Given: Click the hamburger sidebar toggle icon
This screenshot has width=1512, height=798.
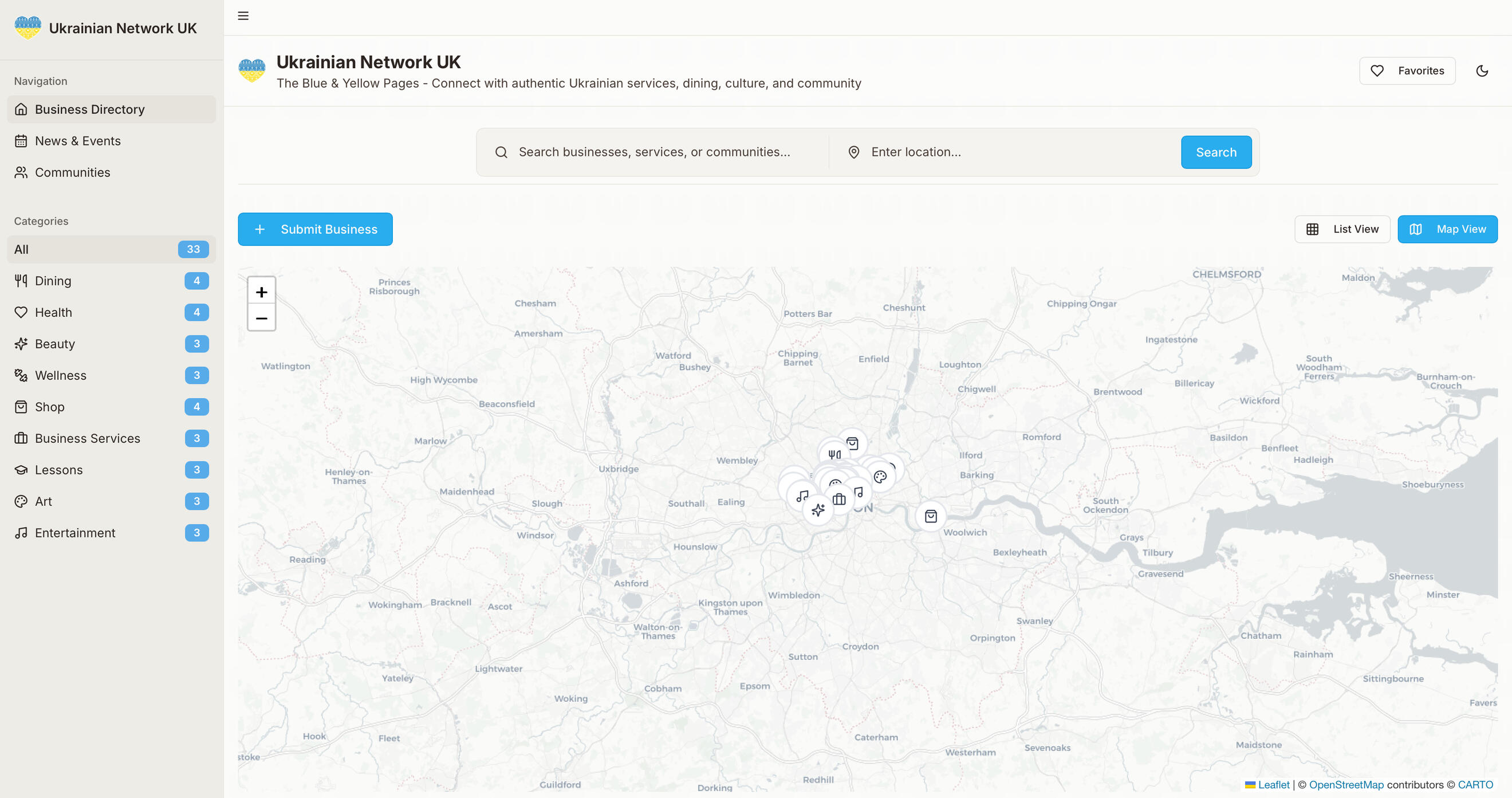Looking at the screenshot, I should pos(243,16).
